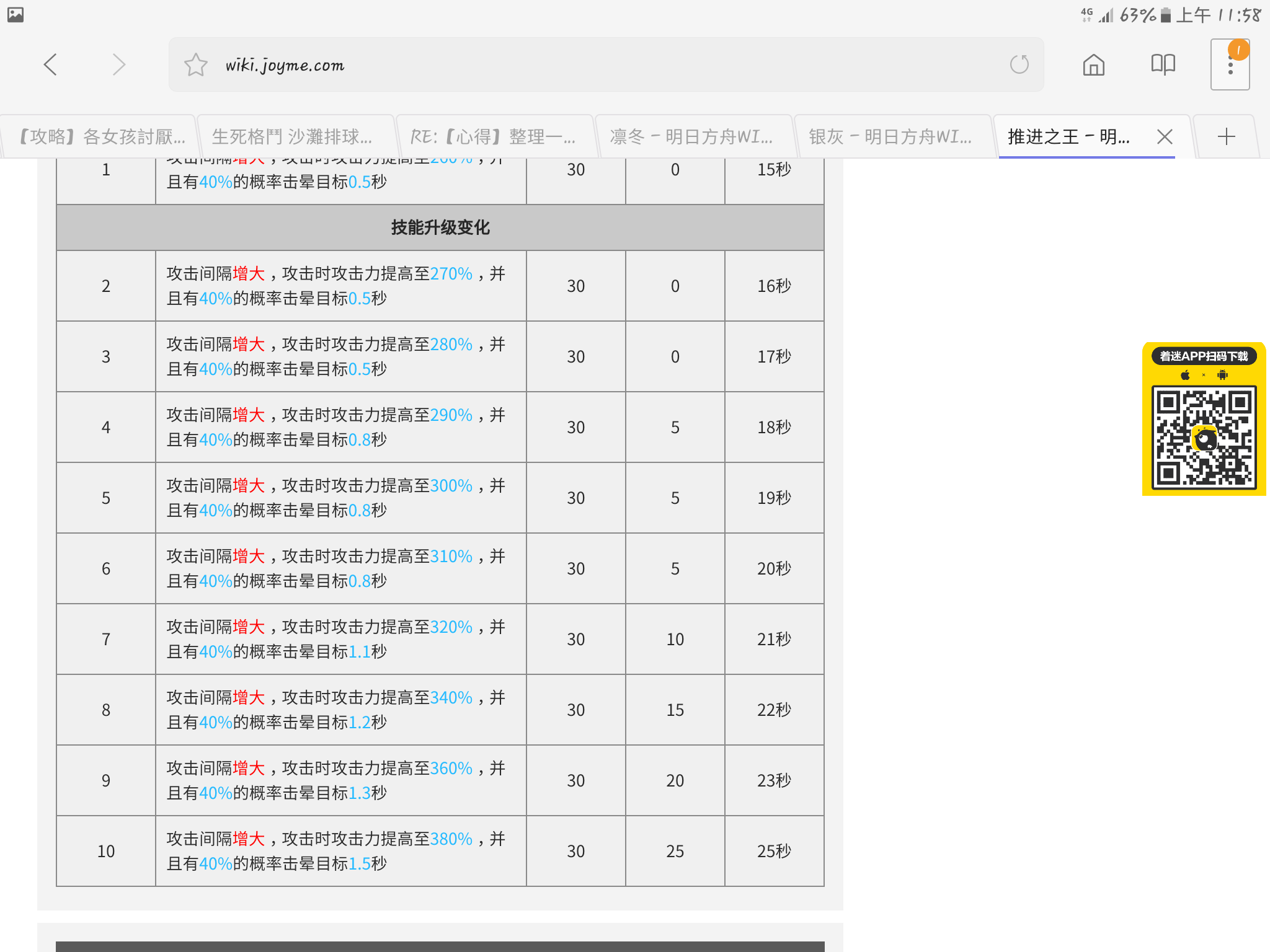Open the image notification icon in status bar
Image resolution: width=1270 pixels, height=952 pixels.
tap(16, 14)
